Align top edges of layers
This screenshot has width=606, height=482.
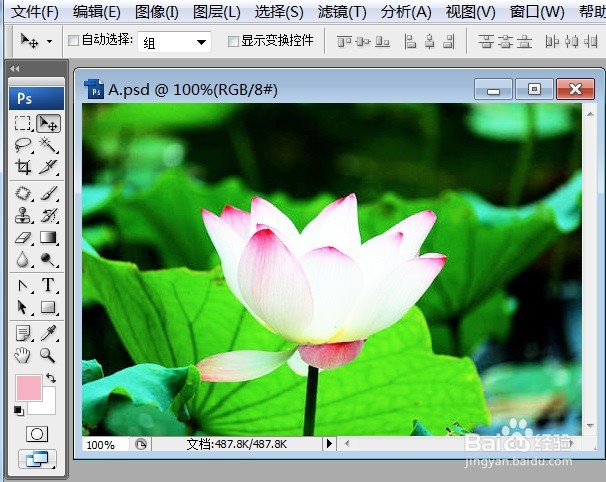point(344,41)
